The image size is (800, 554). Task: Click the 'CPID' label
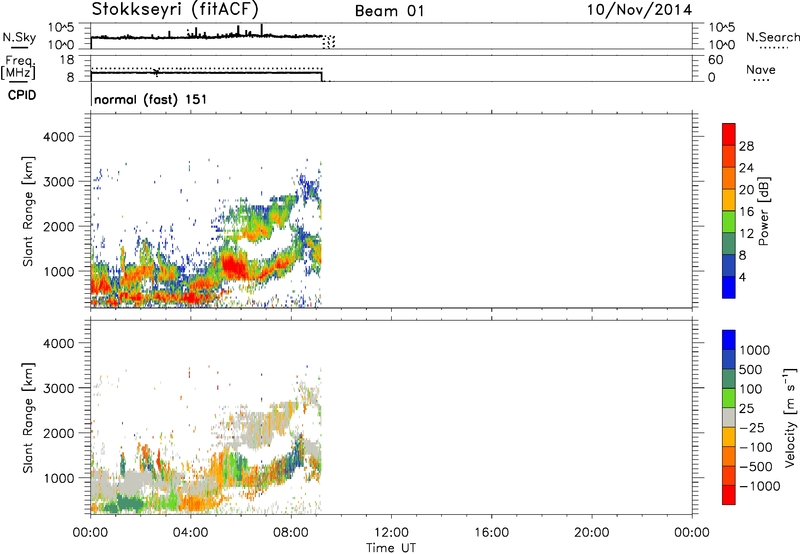point(22,95)
